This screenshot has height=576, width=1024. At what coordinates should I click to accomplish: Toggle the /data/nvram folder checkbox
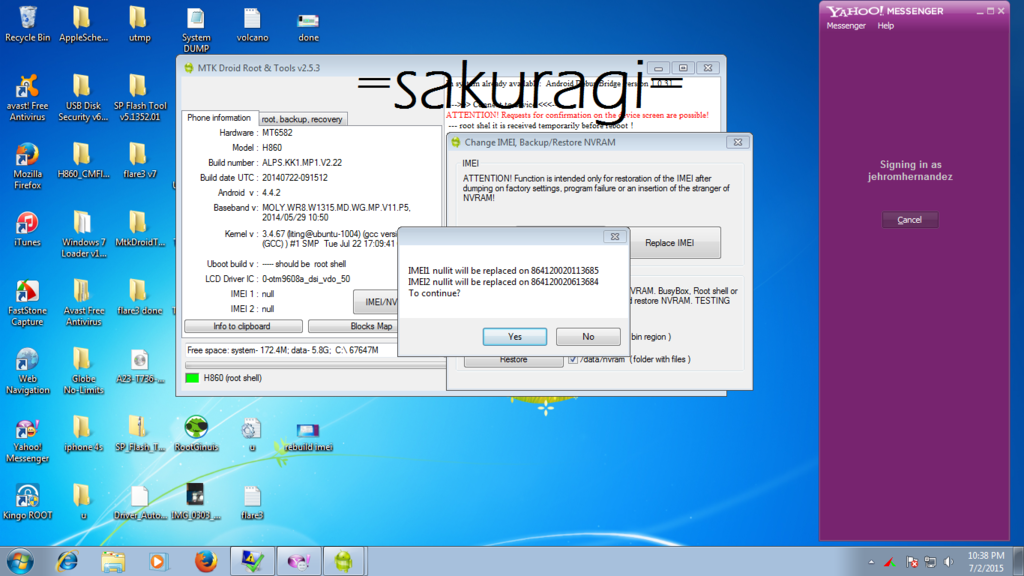click(x=573, y=359)
